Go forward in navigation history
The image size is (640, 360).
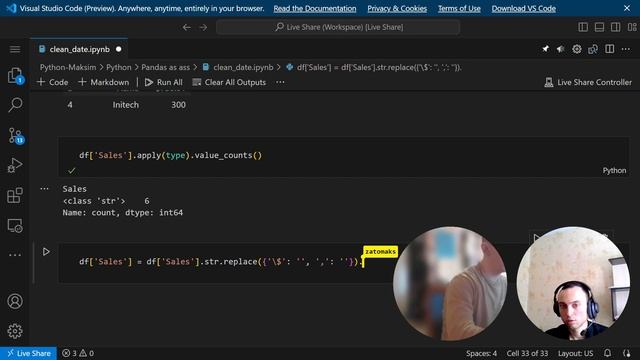[x=203, y=27]
